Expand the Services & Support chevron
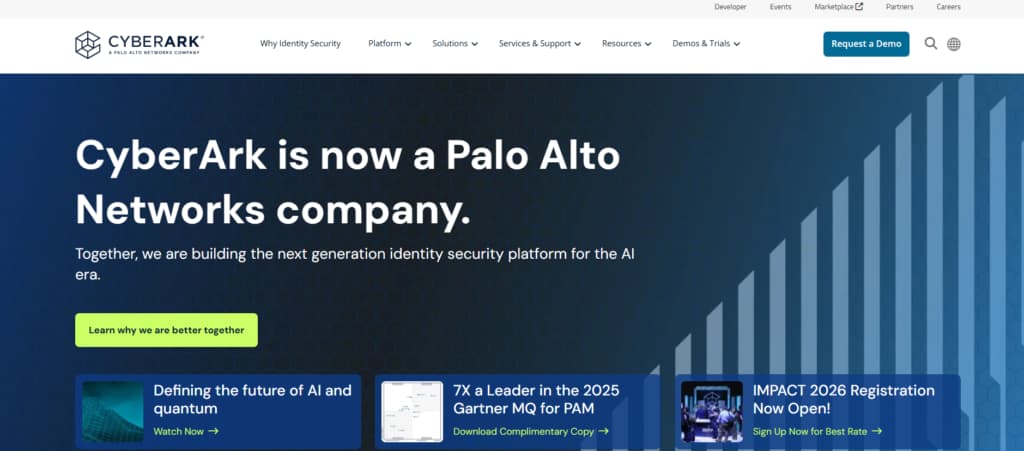The width and height of the screenshot is (1024, 451). [x=577, y=44]
